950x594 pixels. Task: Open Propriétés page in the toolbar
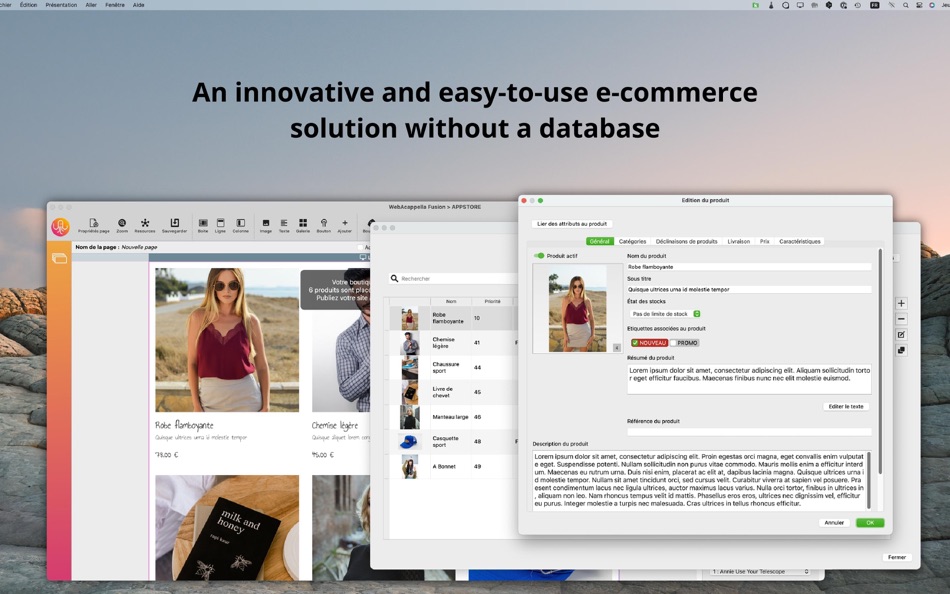coord(93,225)
